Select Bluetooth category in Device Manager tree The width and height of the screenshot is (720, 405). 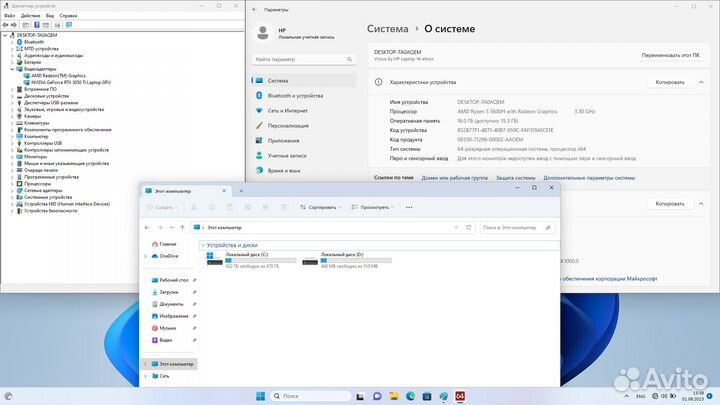pyautogui.click(x=34, y=42)
